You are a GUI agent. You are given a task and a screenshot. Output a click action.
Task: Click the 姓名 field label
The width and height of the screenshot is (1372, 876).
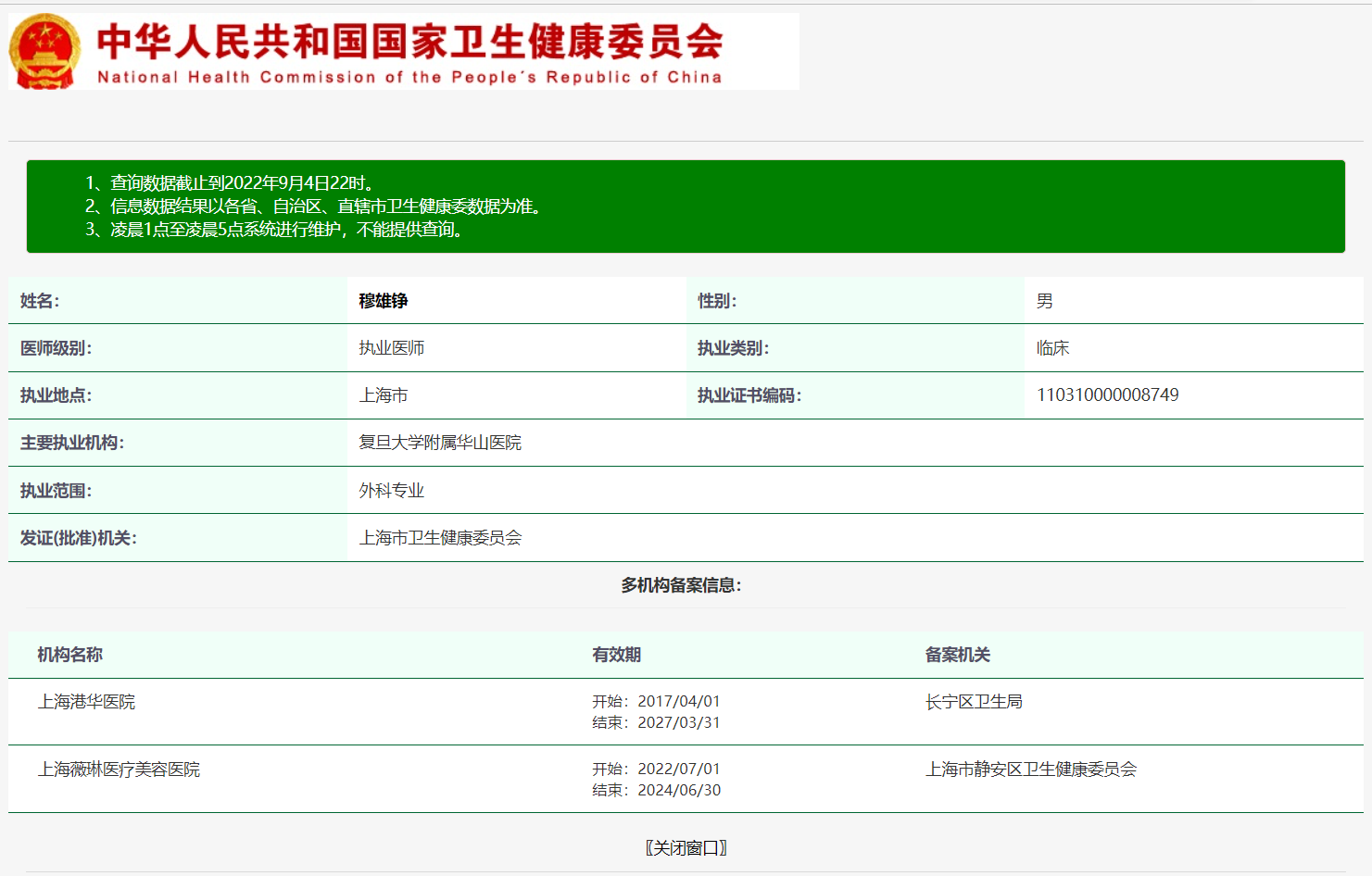tap(40, 301)
